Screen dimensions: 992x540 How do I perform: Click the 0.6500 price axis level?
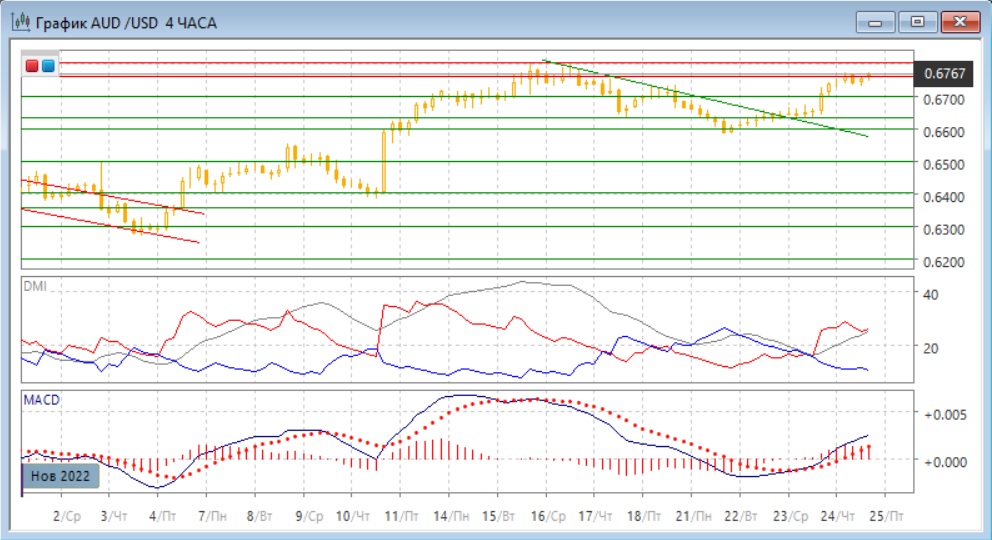click(x=943, y=164)
